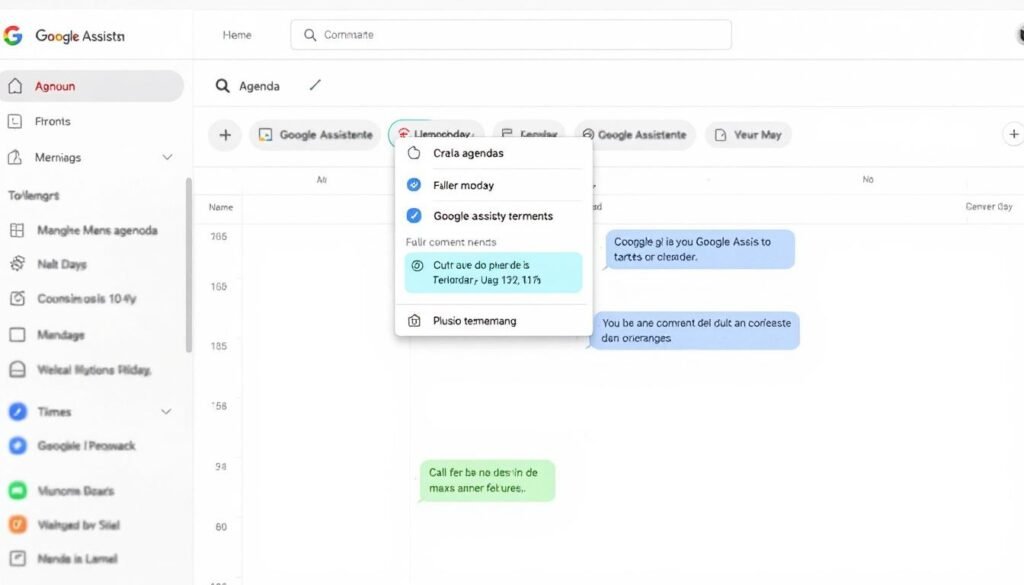This screenshot has height=585, width=1024.
Task: Click the camera icon beside Plusio tememang
Action: (x=414, y=321)
